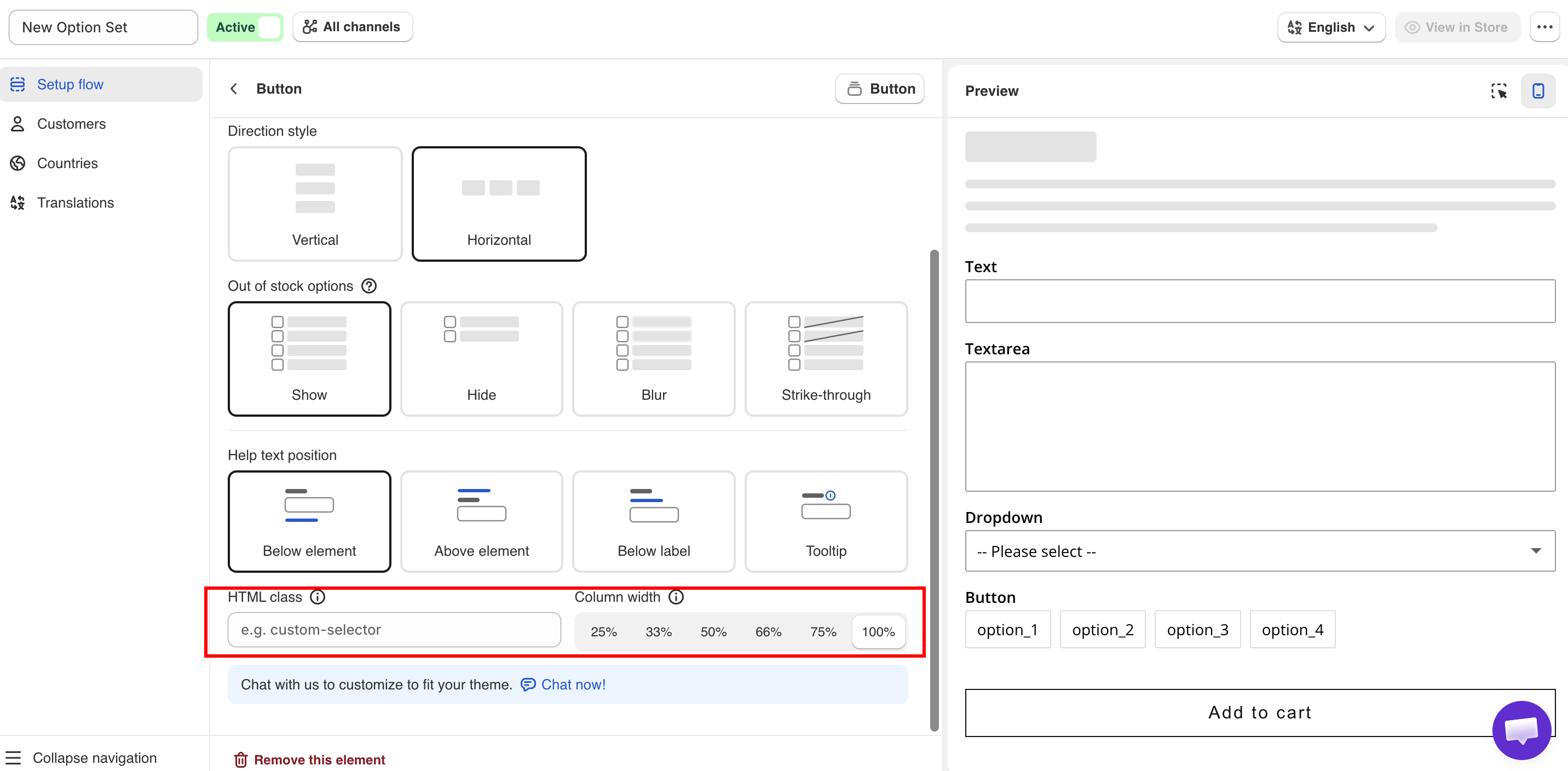
Task: Select Vertical direction style
Action: [x=315, y=204]
